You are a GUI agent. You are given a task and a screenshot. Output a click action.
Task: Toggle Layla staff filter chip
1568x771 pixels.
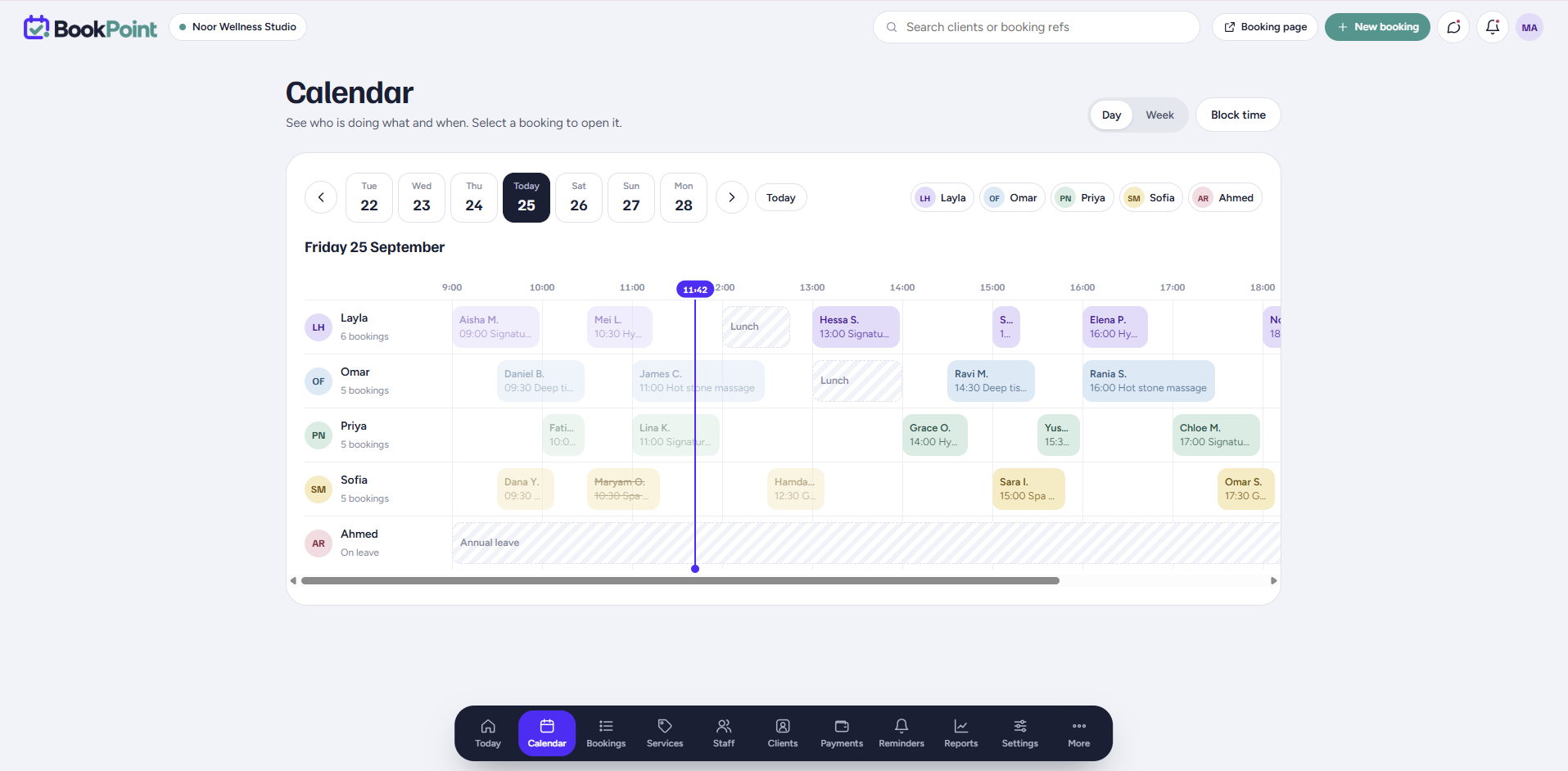point(942,197)
